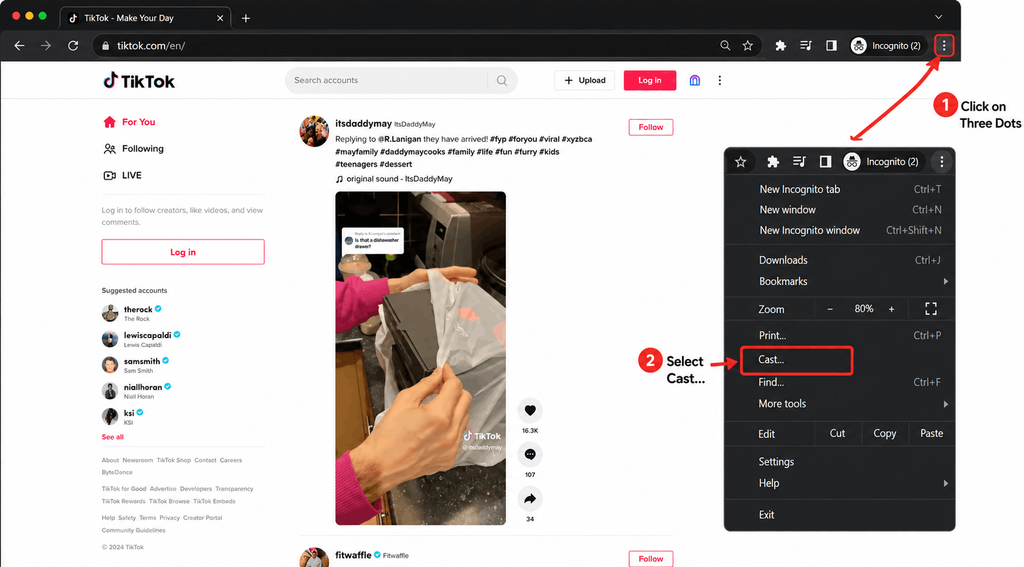Play the itsdaddymay video
This screenshot has width=1024, height=567.
coord(421,358)
